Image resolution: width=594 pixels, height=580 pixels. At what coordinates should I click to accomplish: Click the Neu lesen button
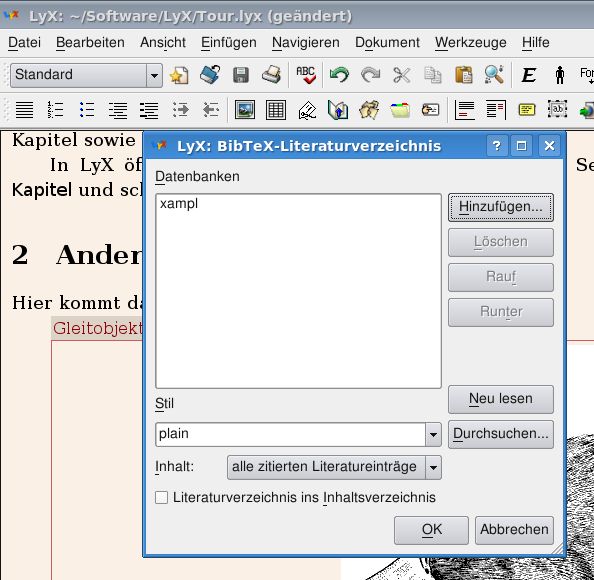click(x=501, y=399)
